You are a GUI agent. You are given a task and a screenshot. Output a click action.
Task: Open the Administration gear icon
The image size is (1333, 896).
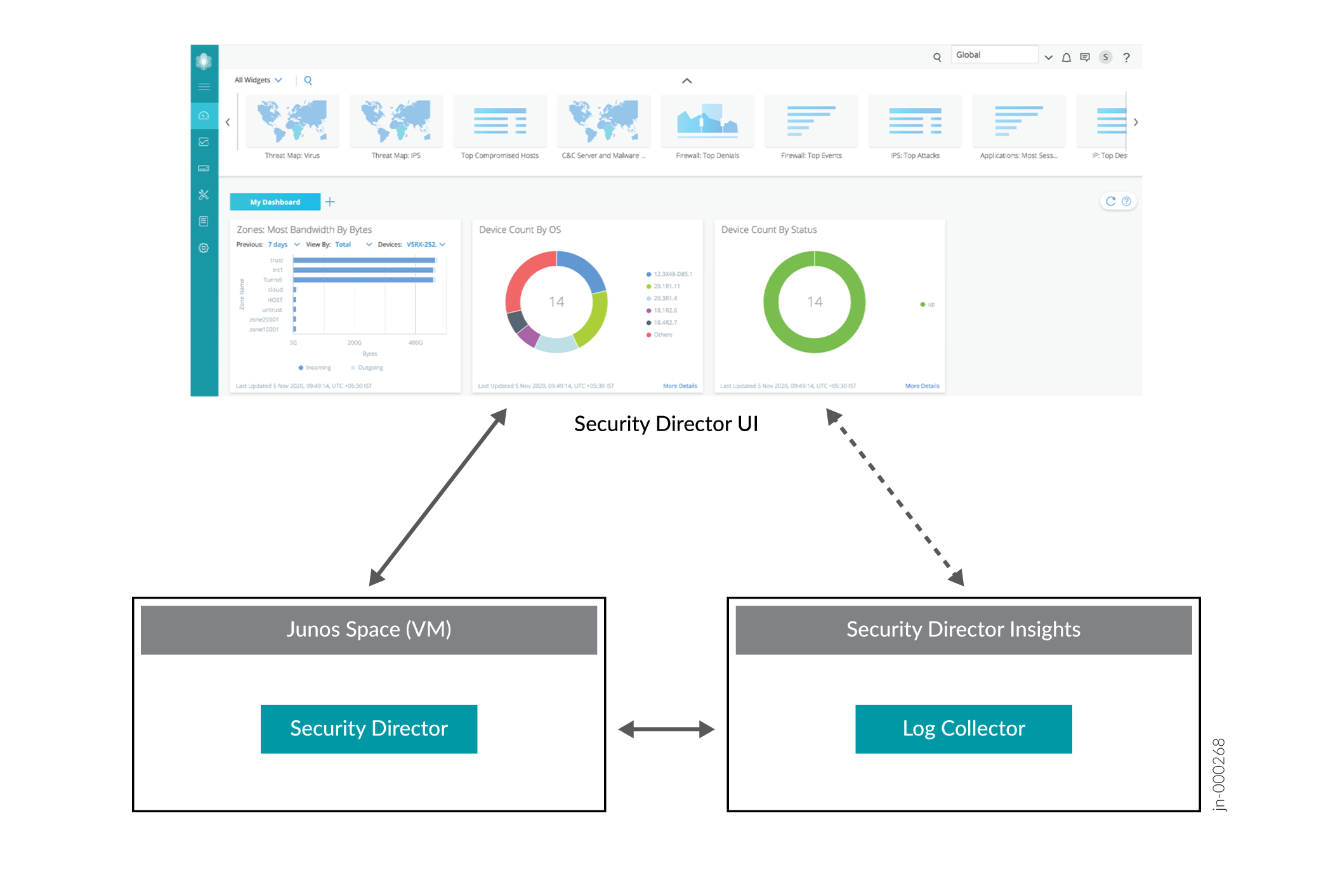(x=204, y=248)
